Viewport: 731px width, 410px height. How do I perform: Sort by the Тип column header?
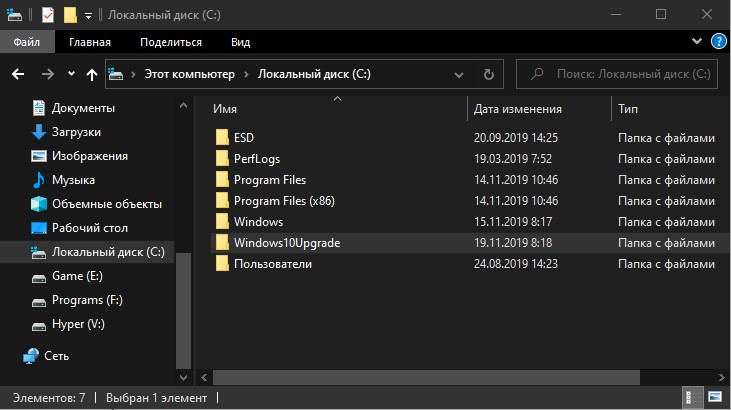(x=628, y=109)
